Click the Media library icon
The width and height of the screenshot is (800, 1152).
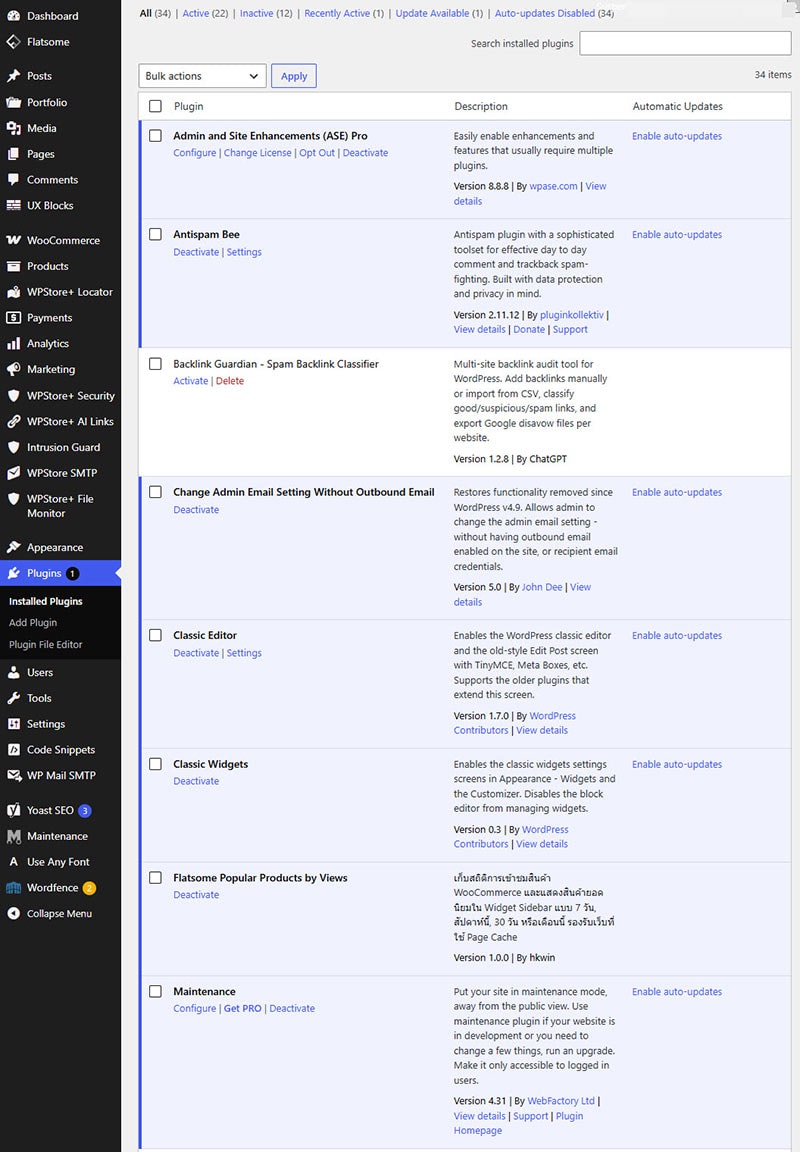(x=13, y=128)
